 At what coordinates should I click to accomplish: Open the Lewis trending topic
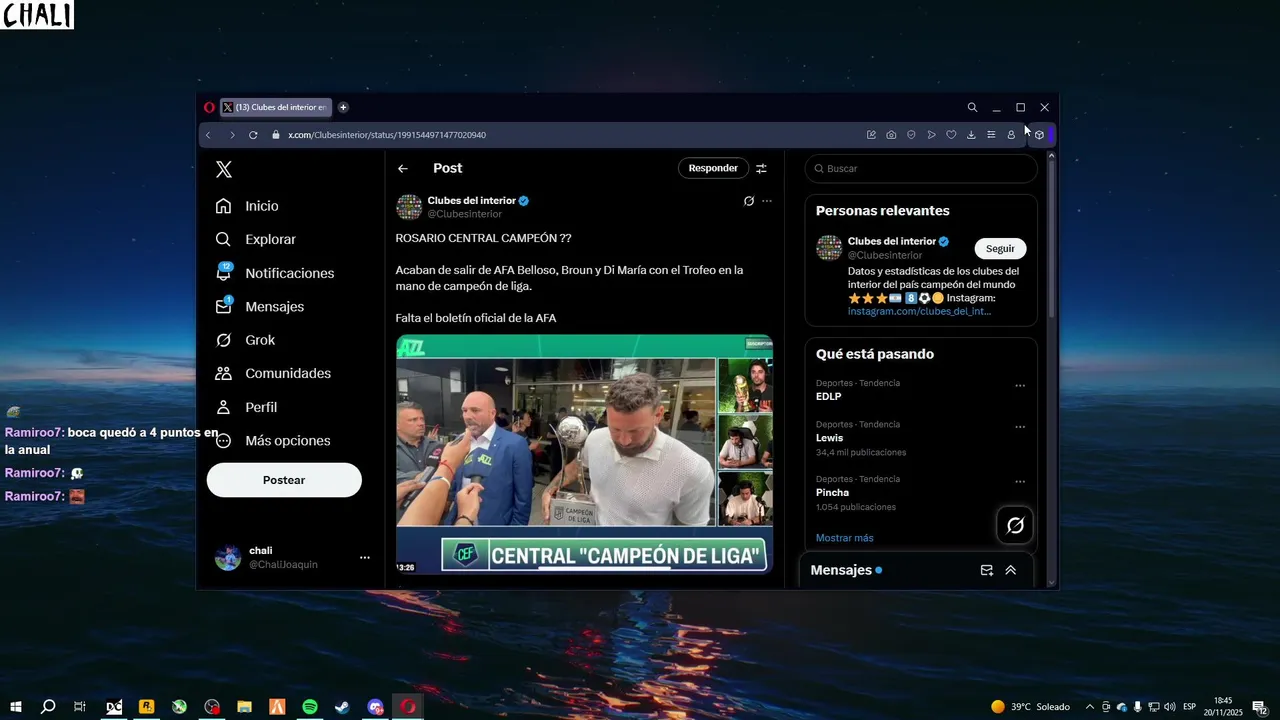pyautogui.click(x=829, y=438)
